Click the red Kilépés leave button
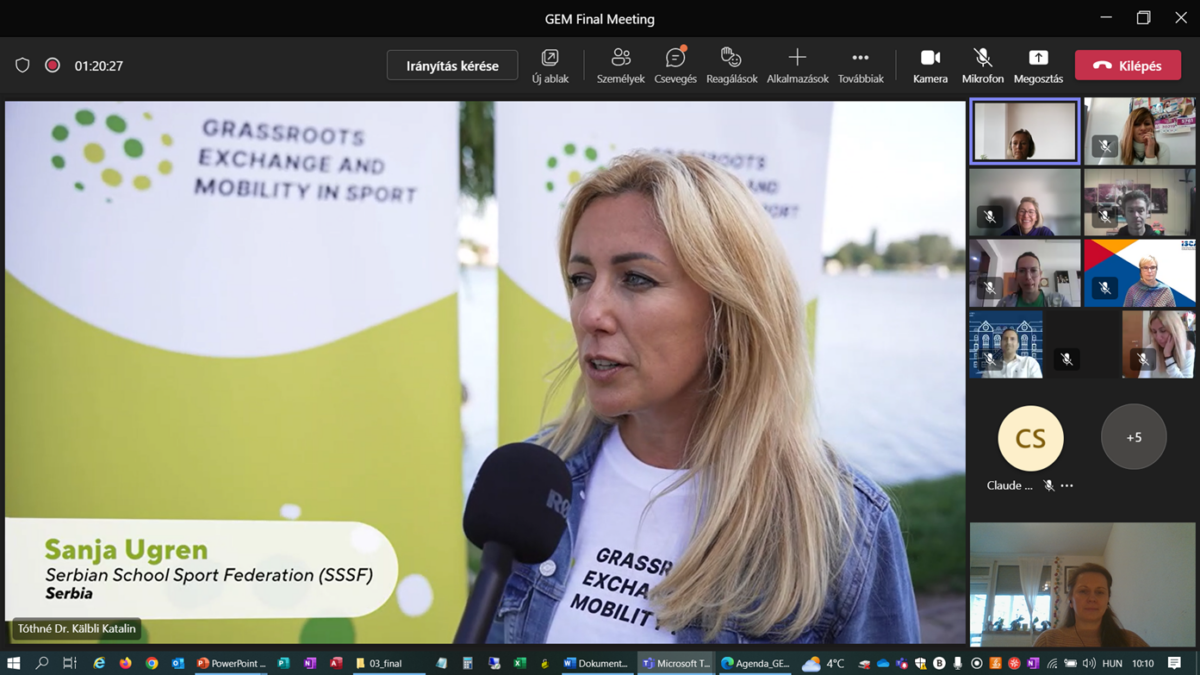This screenshot has width=1200, height=675. (1128, 65)
